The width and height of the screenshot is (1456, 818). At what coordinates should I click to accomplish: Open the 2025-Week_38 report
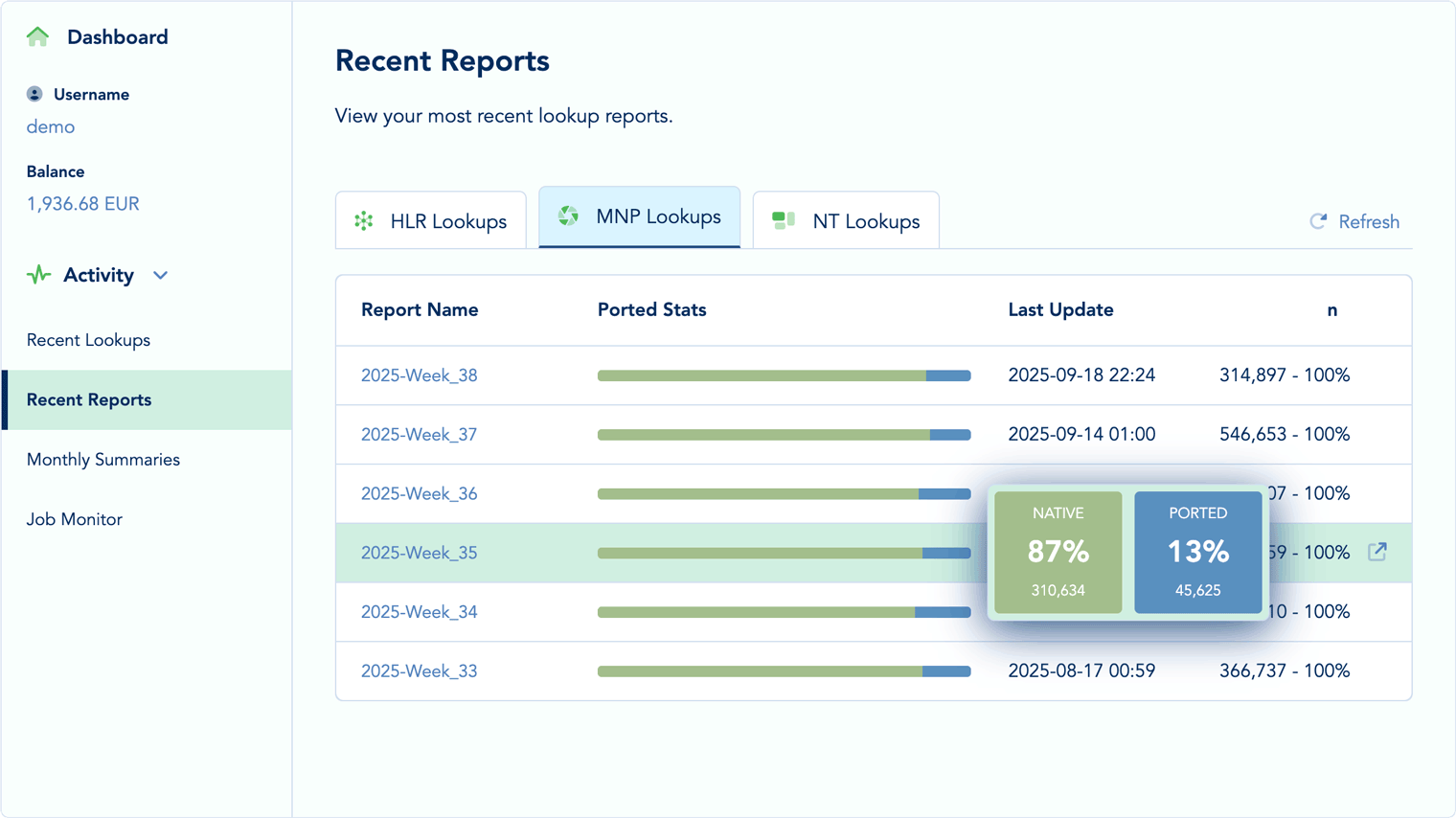click(419, 375)
